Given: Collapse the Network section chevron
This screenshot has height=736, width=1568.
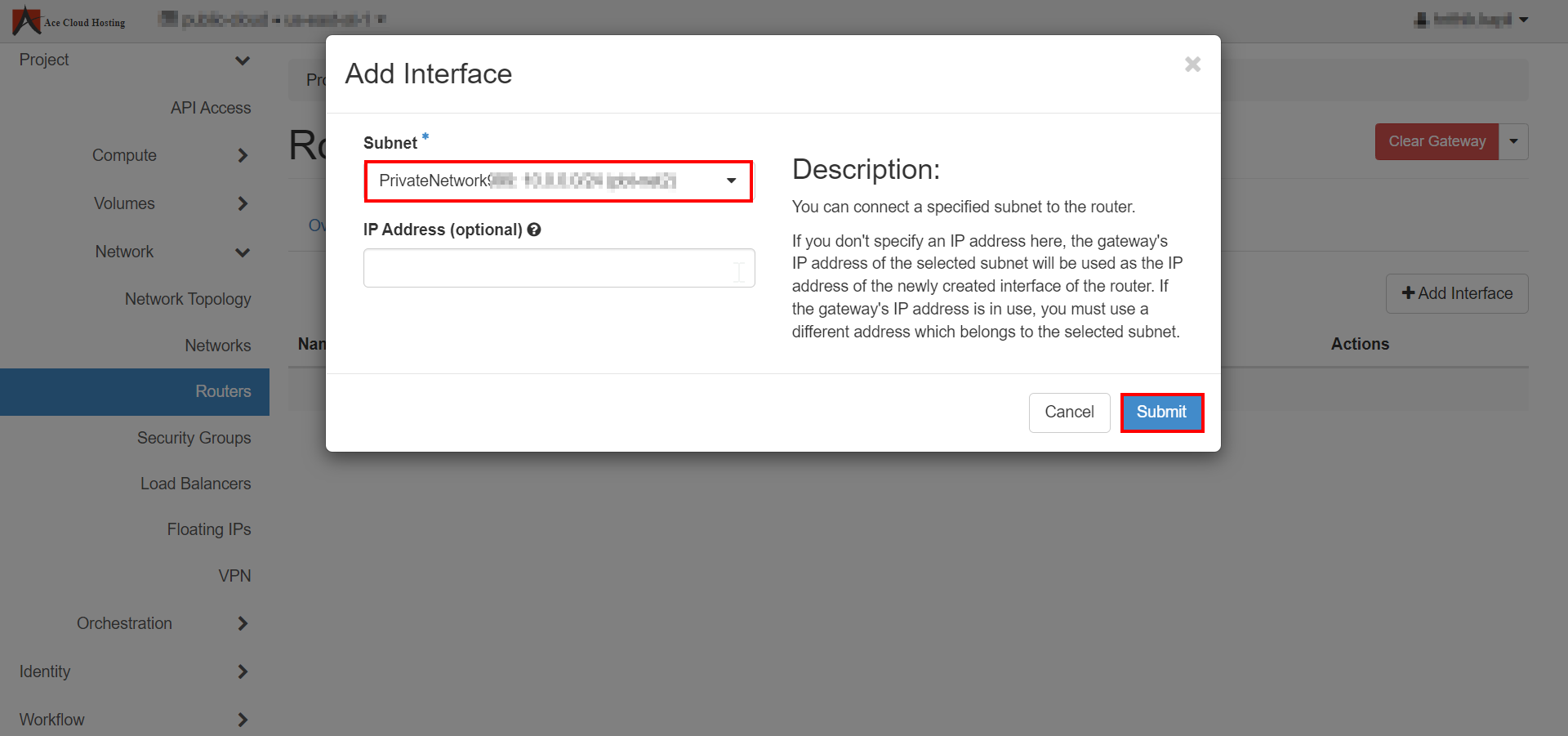Looking at the screenshot, I should click(243, 252).
